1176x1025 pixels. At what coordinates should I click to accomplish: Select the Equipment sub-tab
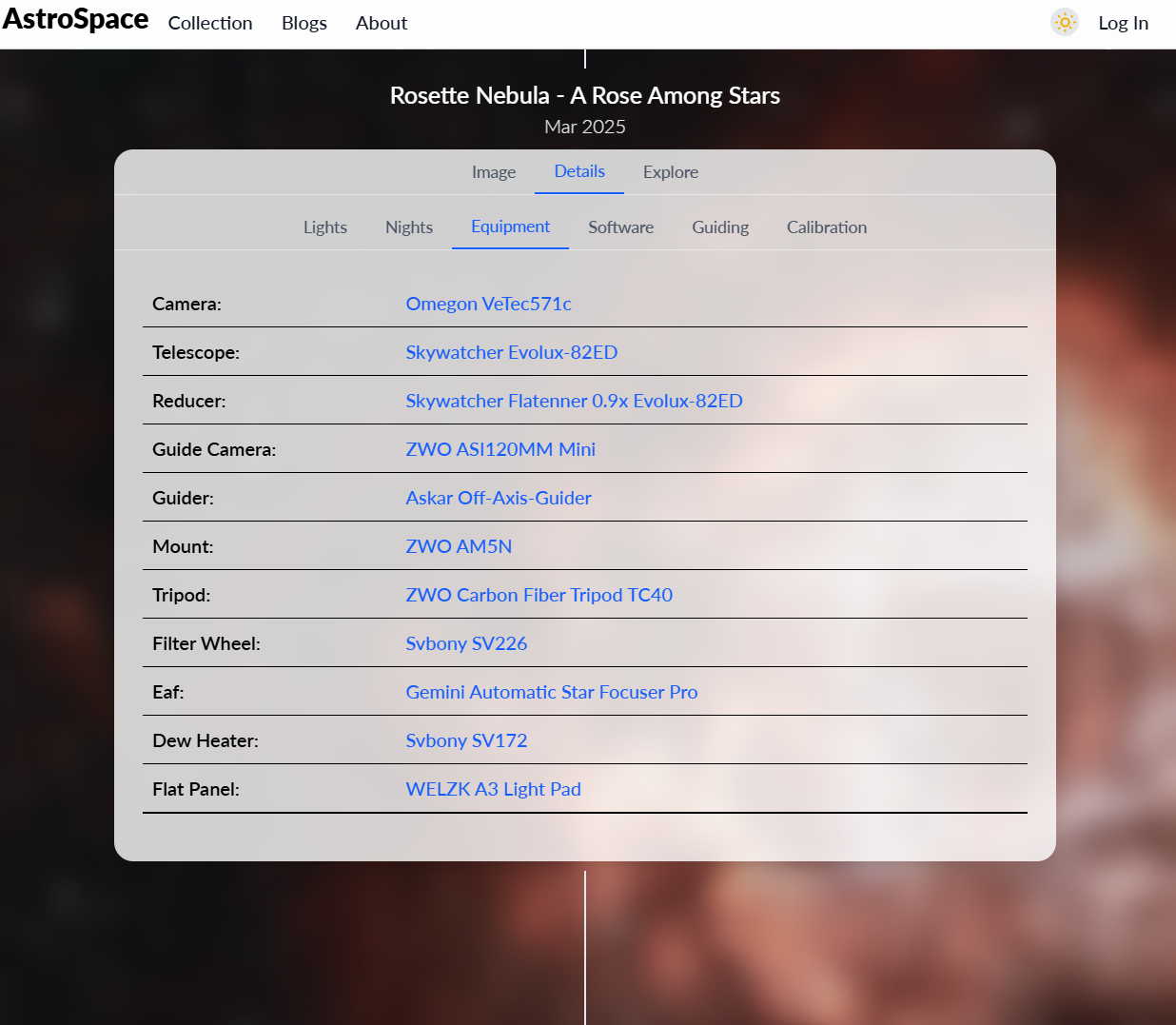point(510,227)
